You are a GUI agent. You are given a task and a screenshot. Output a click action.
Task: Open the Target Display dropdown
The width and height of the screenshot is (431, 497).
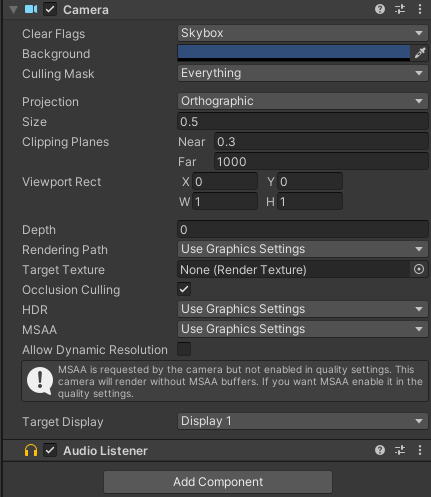tap(303, 421)
